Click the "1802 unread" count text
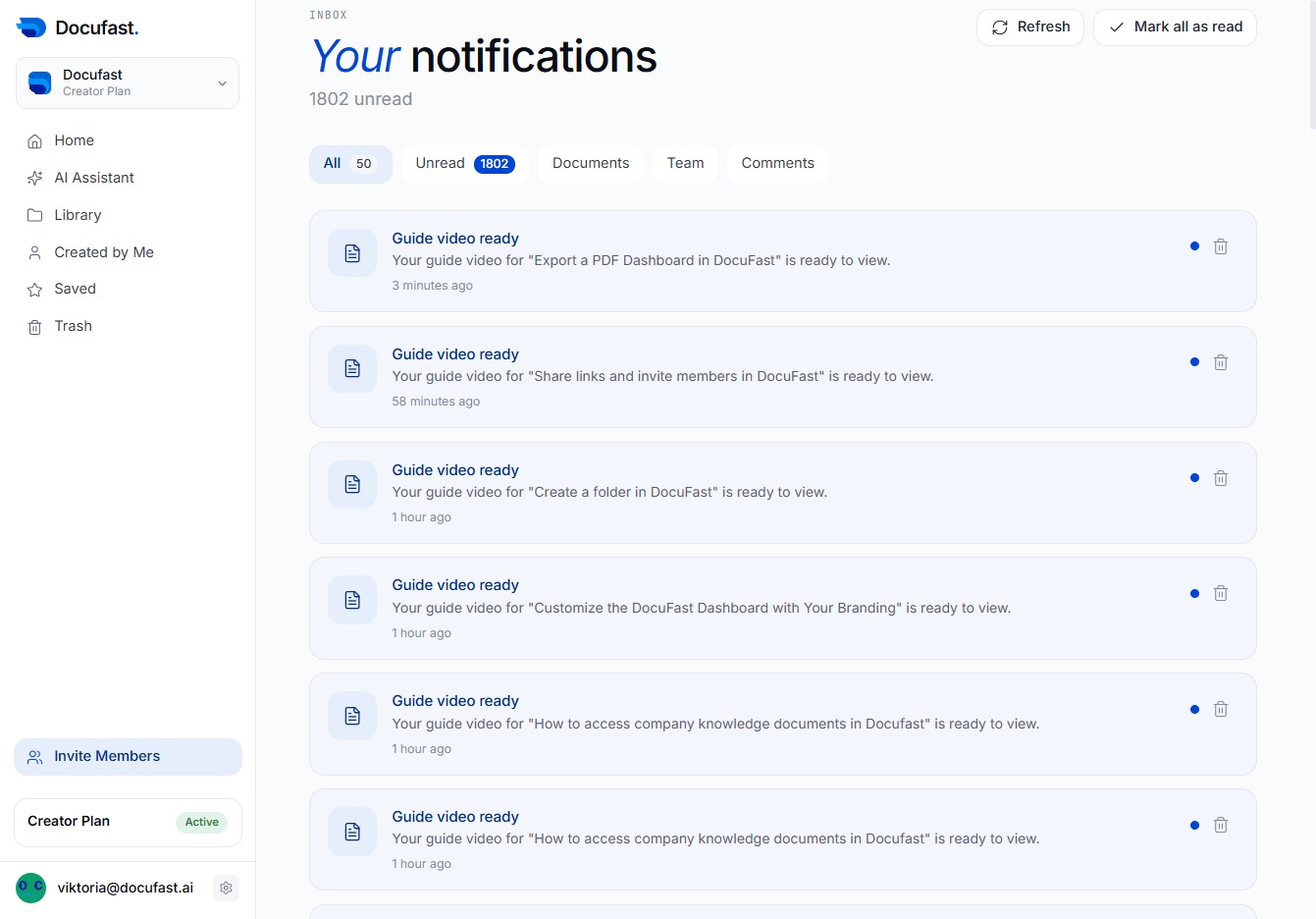This screenshot has width=1316, height=919. click(360, 99)
